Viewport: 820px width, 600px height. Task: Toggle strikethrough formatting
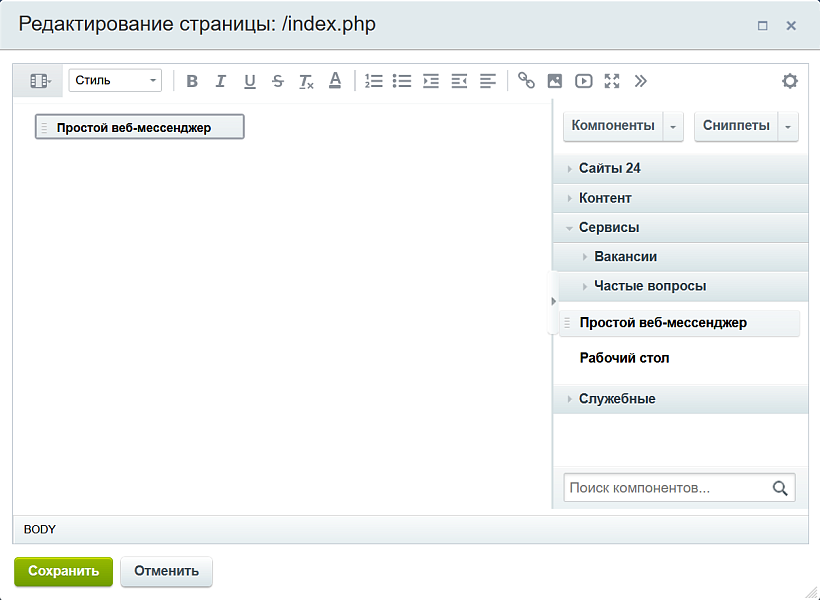point(278,81)
